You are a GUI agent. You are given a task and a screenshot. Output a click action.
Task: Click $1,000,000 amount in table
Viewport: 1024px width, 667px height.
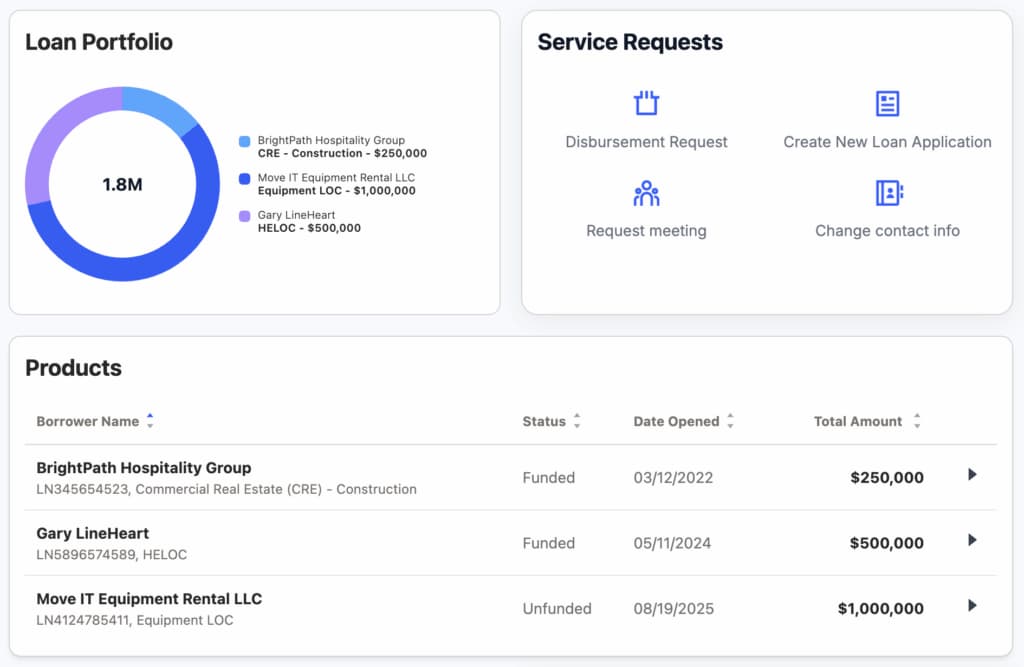pos(880,608)
